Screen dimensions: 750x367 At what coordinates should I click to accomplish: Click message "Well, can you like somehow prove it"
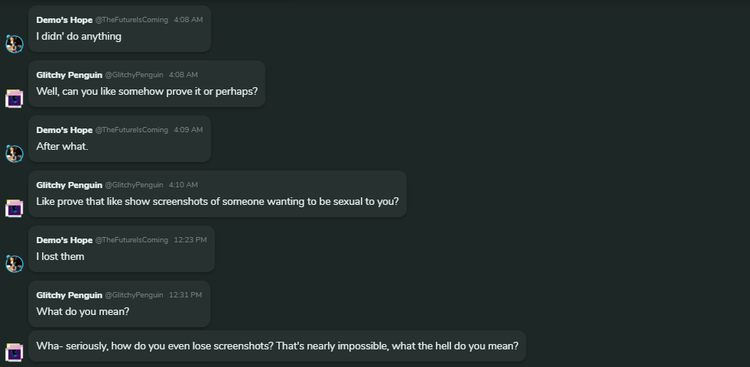tap(147, 91)
